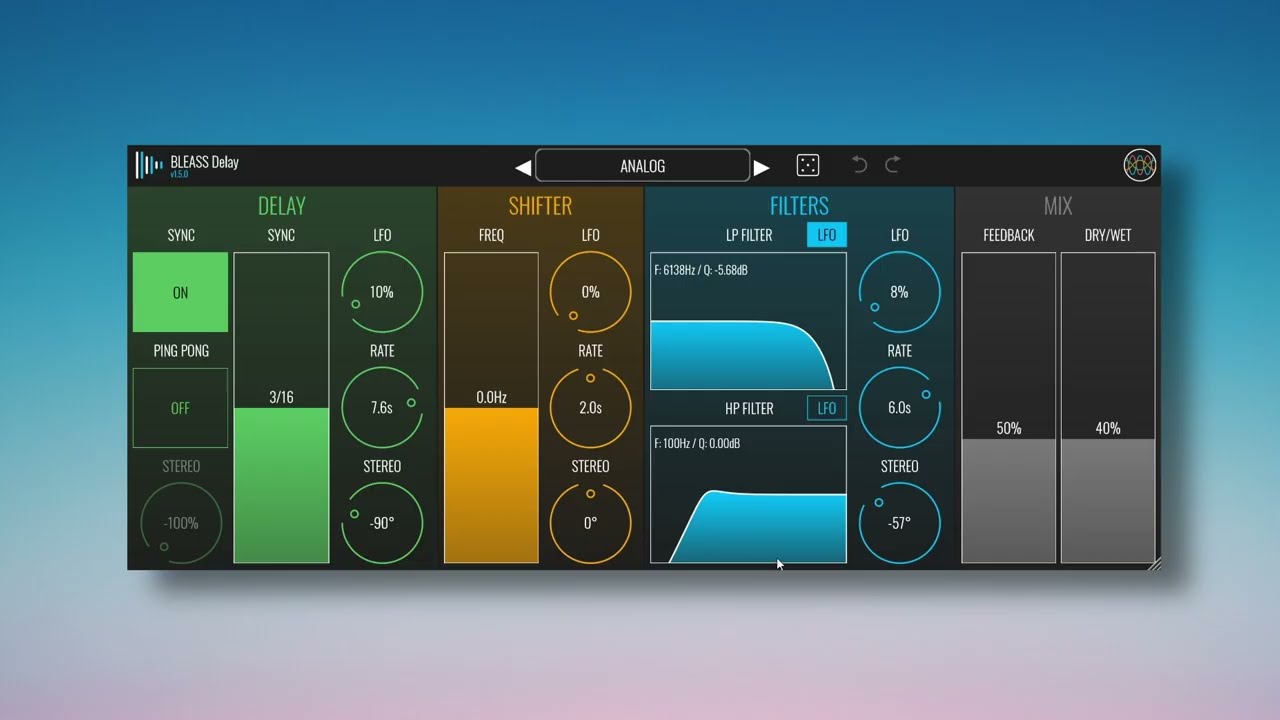Click the v1.5.0 version label
1280x720 pixels.
(x=179, y=175)
